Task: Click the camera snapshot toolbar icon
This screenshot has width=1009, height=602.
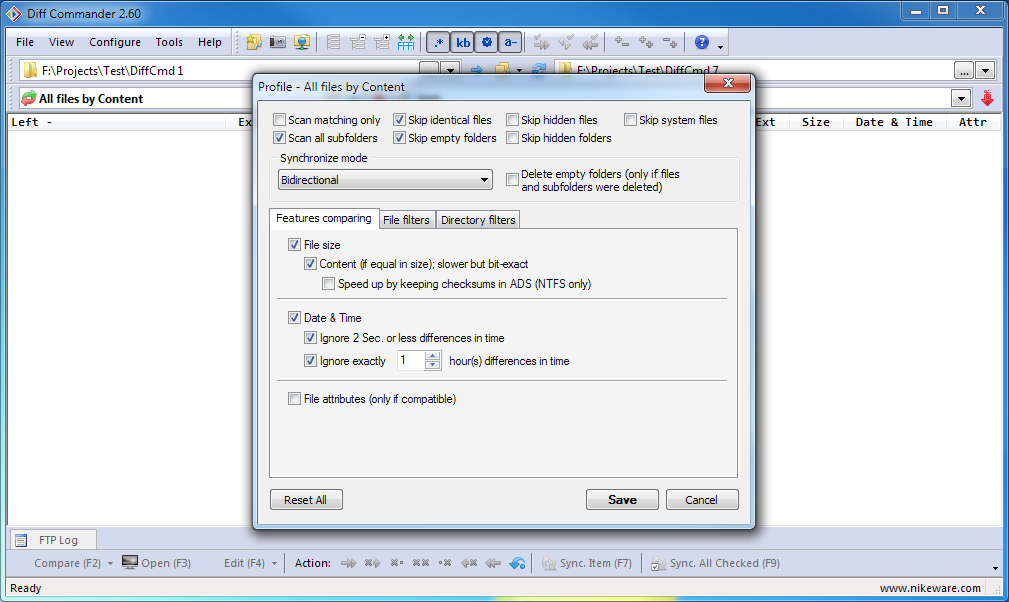Action: (279, 42)
